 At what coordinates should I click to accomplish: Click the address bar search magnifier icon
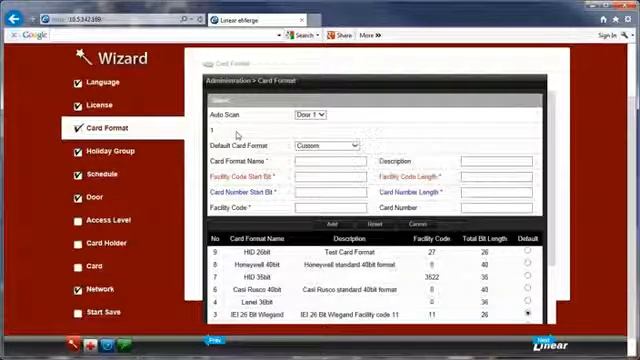click(183, 19)
